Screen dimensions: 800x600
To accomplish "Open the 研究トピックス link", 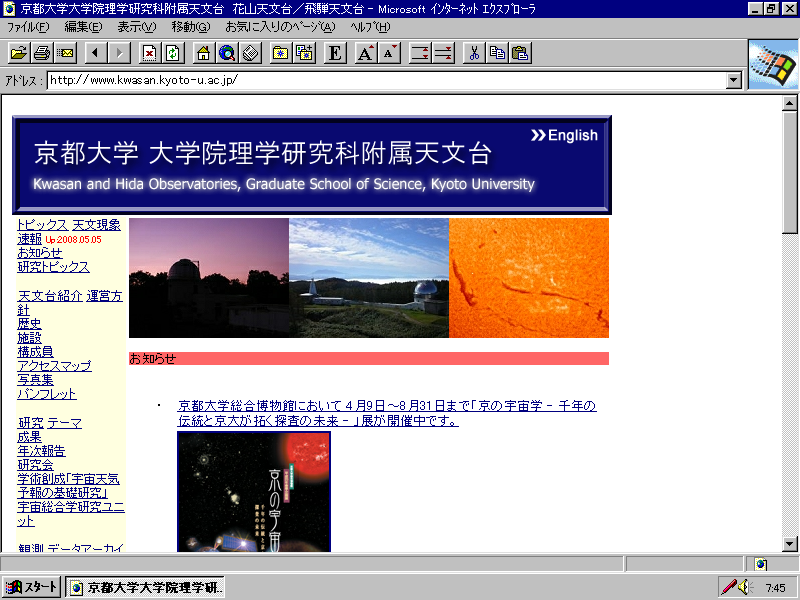I will coord(53,267).
